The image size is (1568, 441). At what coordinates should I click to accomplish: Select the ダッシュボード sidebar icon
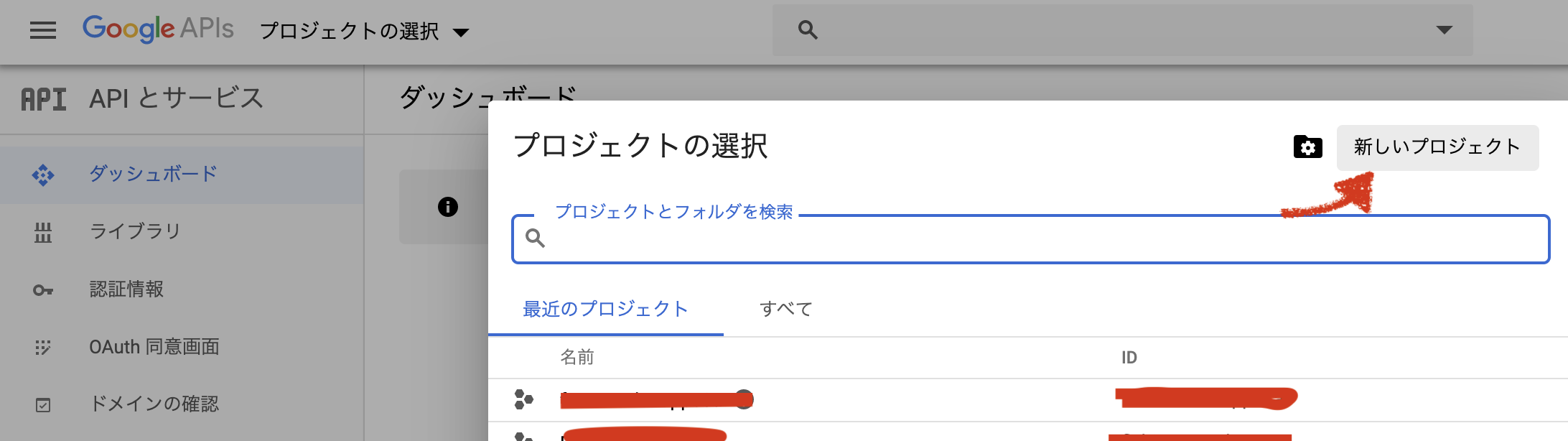43,173
